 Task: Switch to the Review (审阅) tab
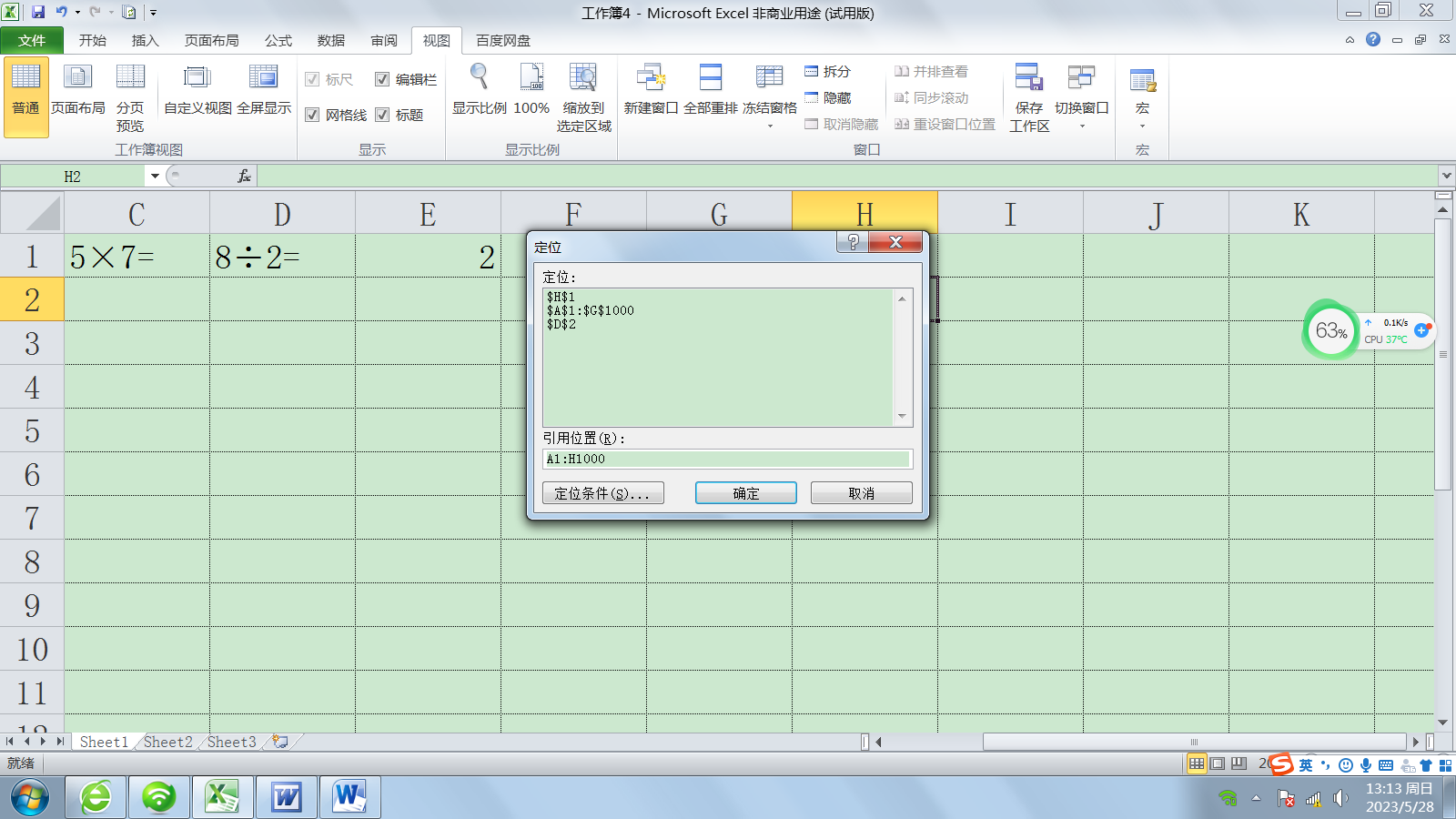(x=383, y=40)
